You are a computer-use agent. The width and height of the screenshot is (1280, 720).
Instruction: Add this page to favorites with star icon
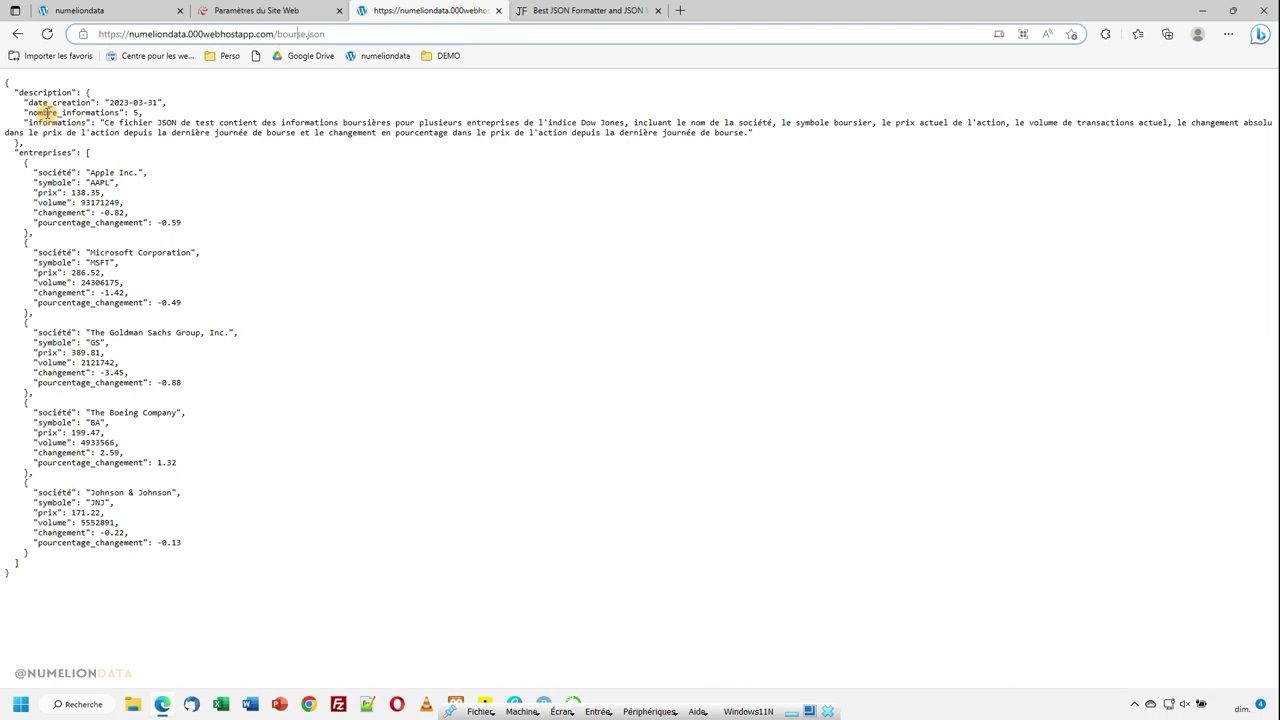tap(1072, 33)
